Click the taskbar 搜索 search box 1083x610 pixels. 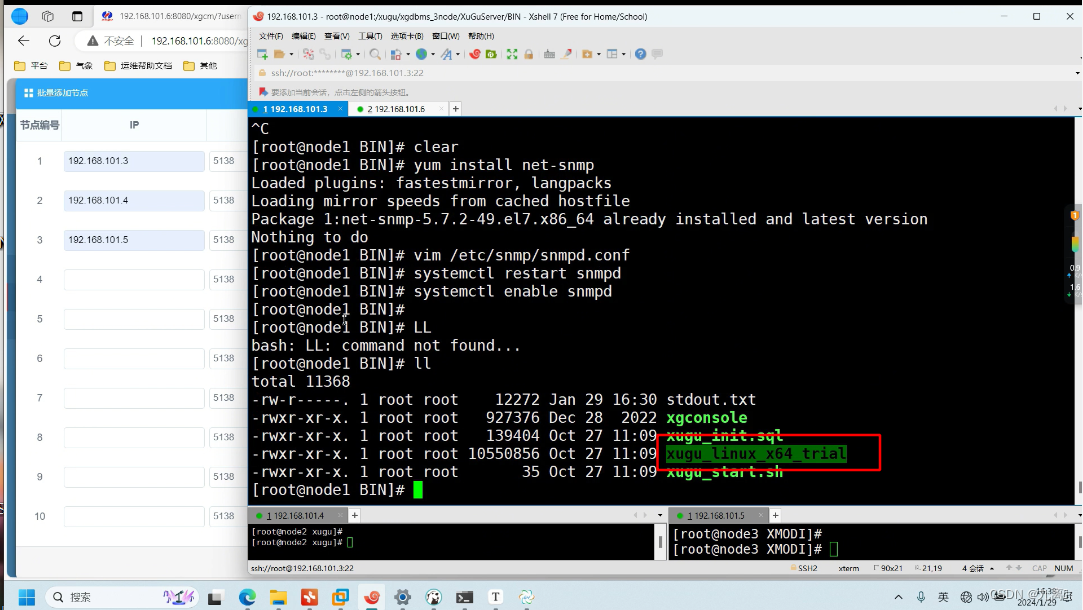coord(121,597)
